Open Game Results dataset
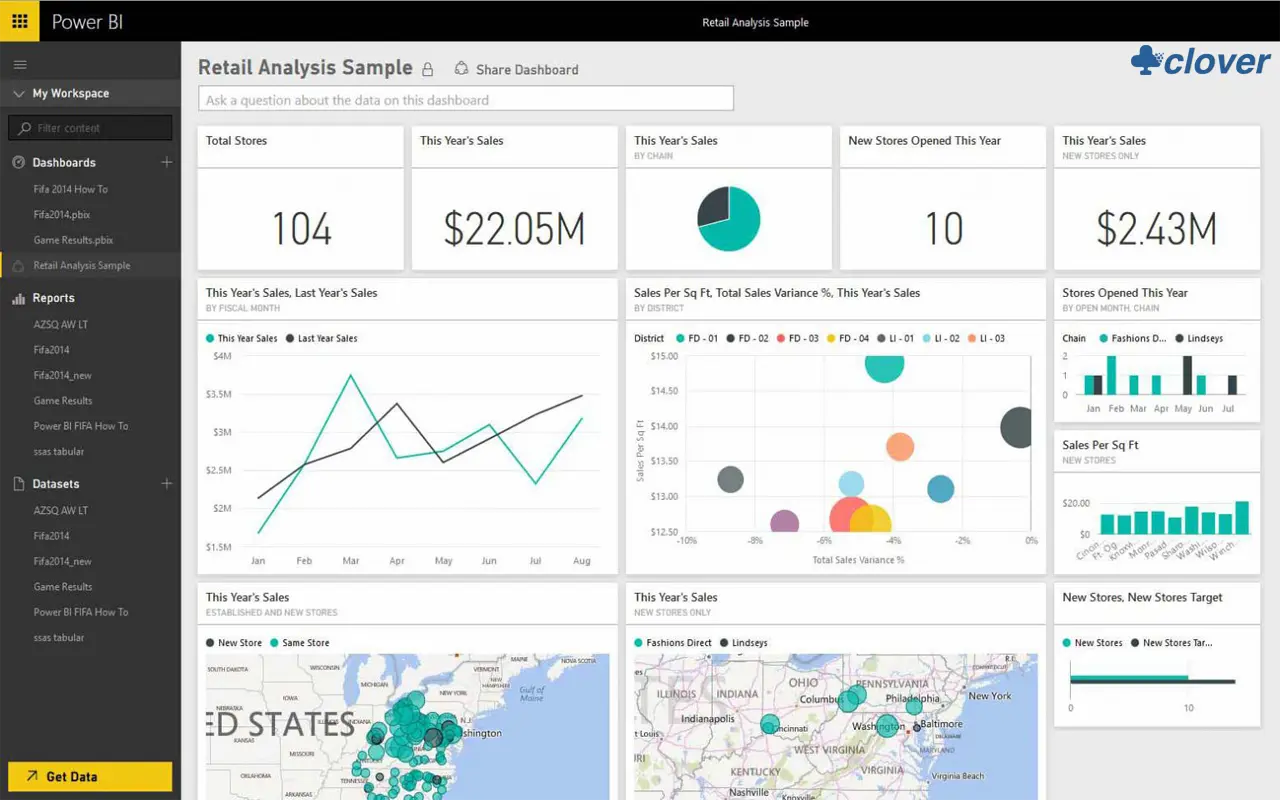This screenshot has height=800, width=1280. point(63,587)
